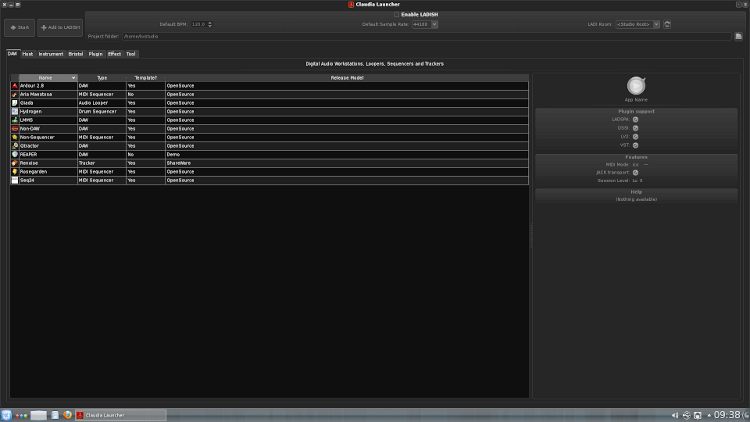Screen dimensions: 750x422
Task: Click the Giada row icon
Action: 15,103
